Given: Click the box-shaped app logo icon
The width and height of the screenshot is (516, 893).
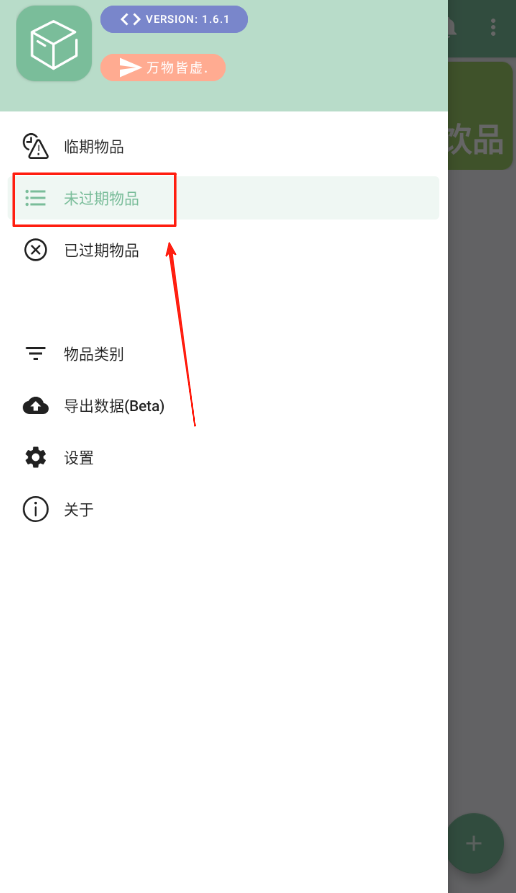Looking at the screenshot, I should [54, 44].
